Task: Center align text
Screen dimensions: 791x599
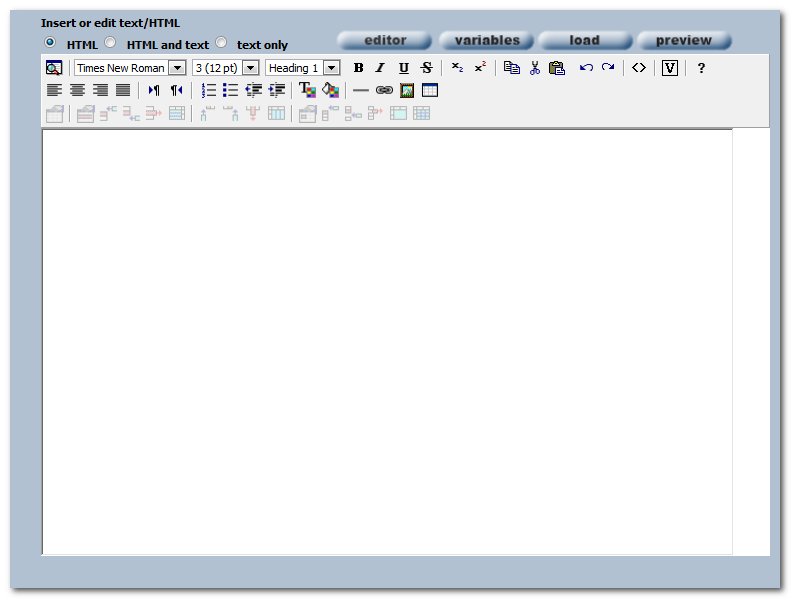Action: pos(77,90)
